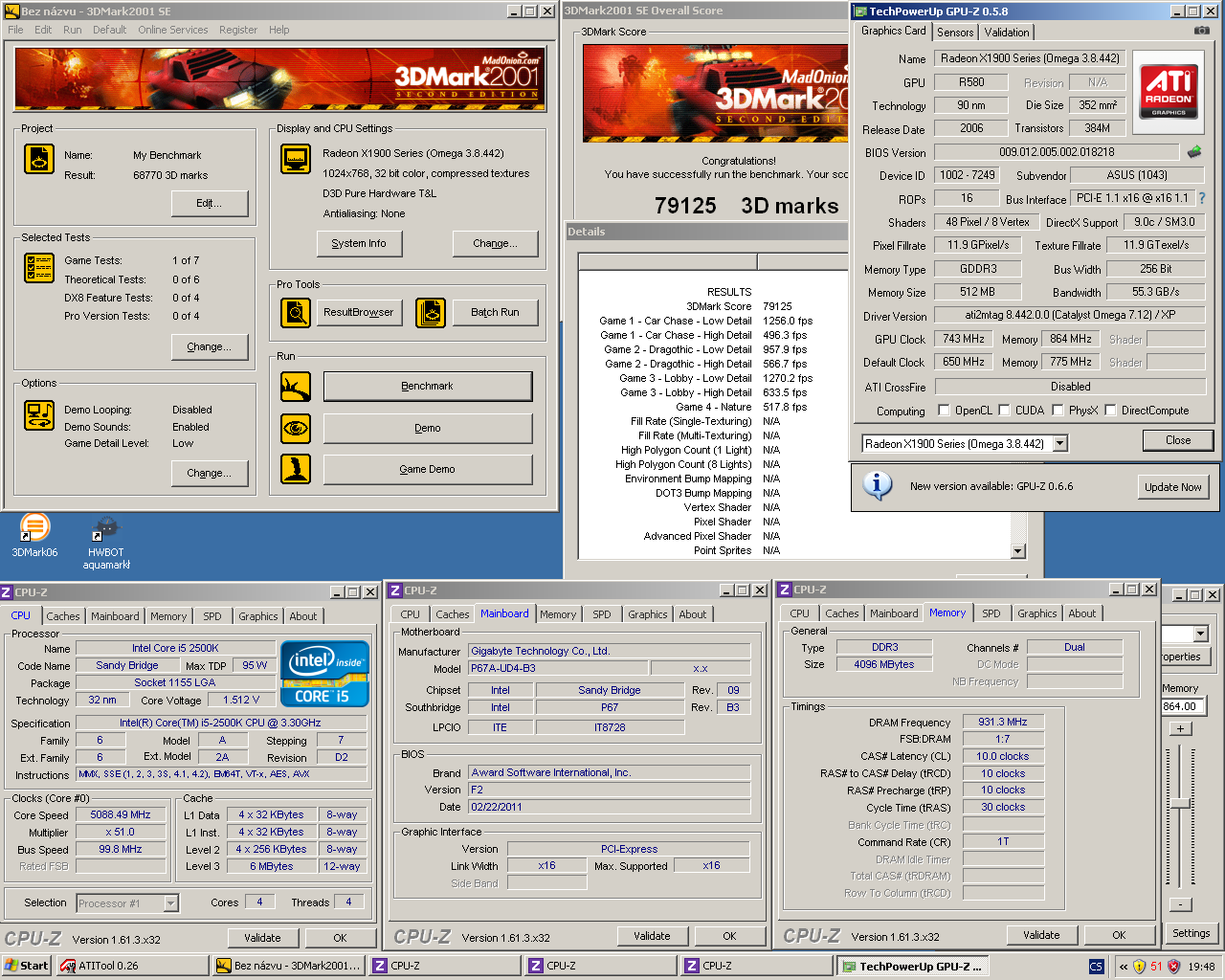Click the Memory clock field showing 864.00
This screenshot has width=1225, height=980.
point(1185,706)
